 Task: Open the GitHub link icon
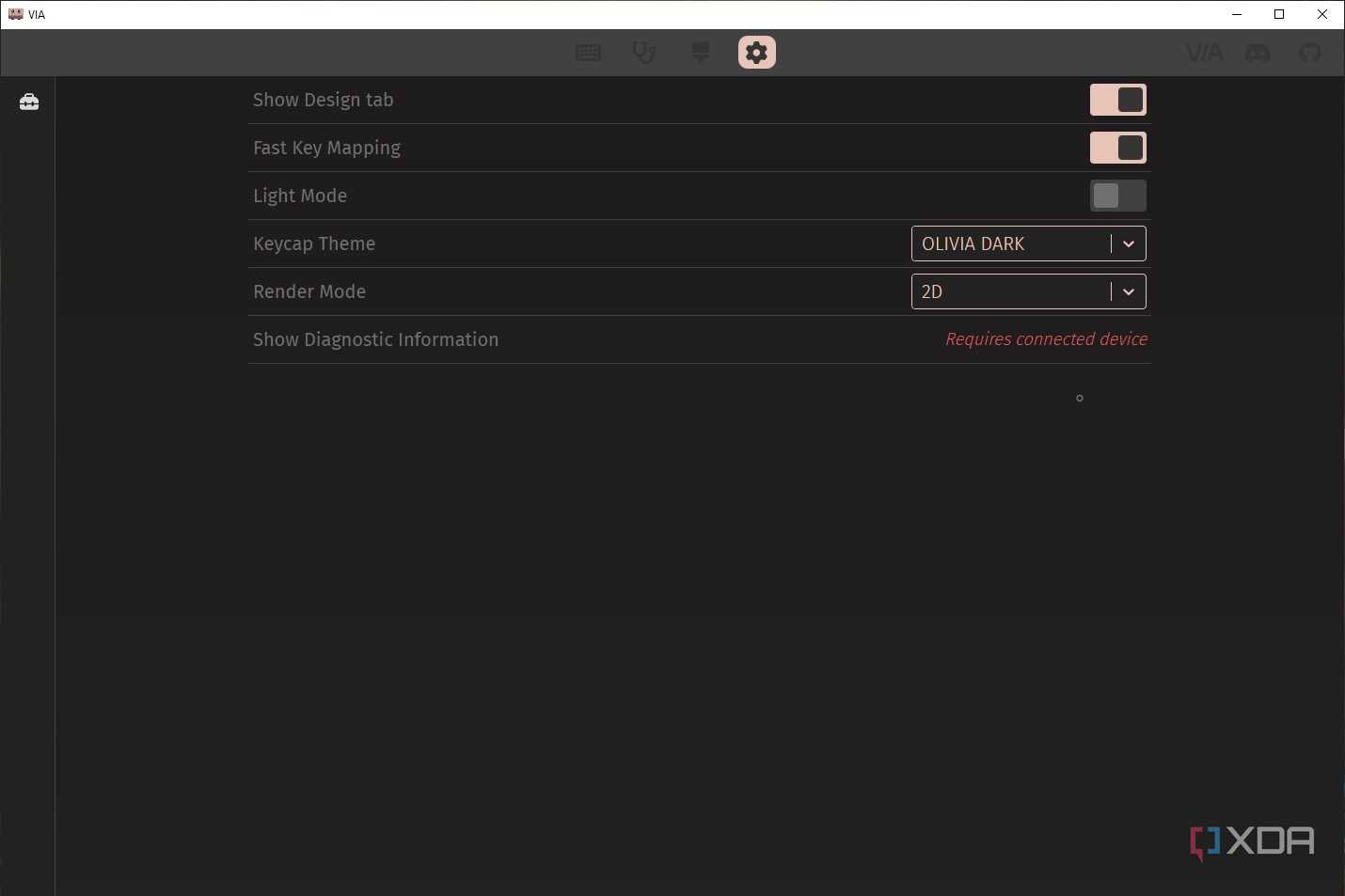click(x=1310, y=53)
